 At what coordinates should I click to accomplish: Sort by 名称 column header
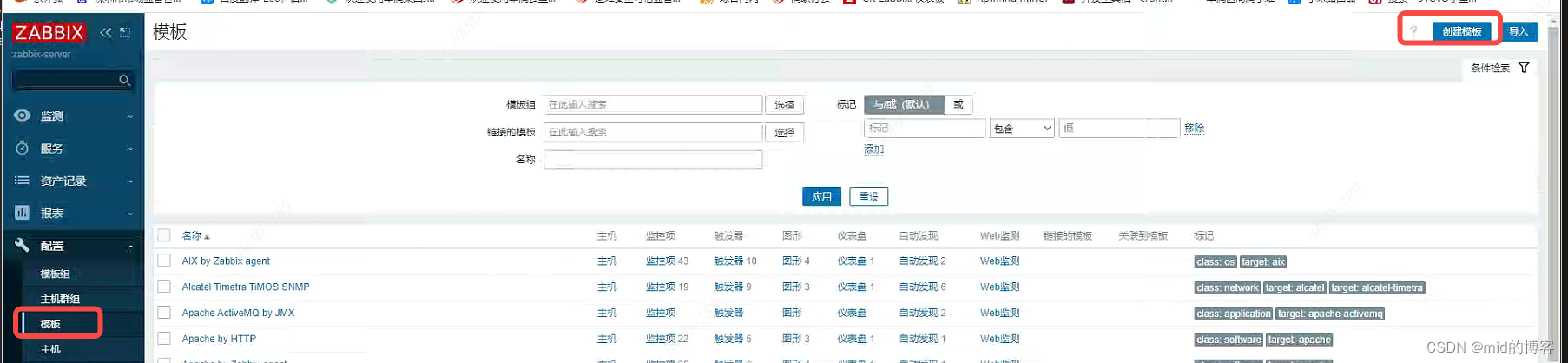[x=191, y=235]
